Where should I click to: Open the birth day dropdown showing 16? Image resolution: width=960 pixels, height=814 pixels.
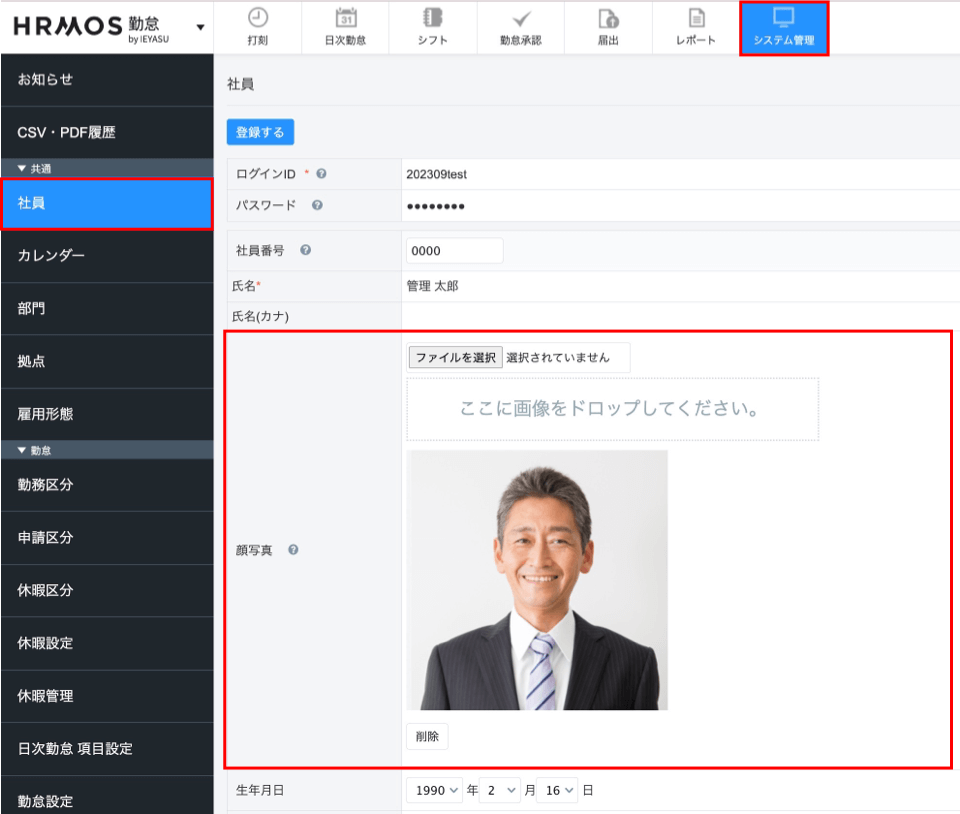click(557, 790)
